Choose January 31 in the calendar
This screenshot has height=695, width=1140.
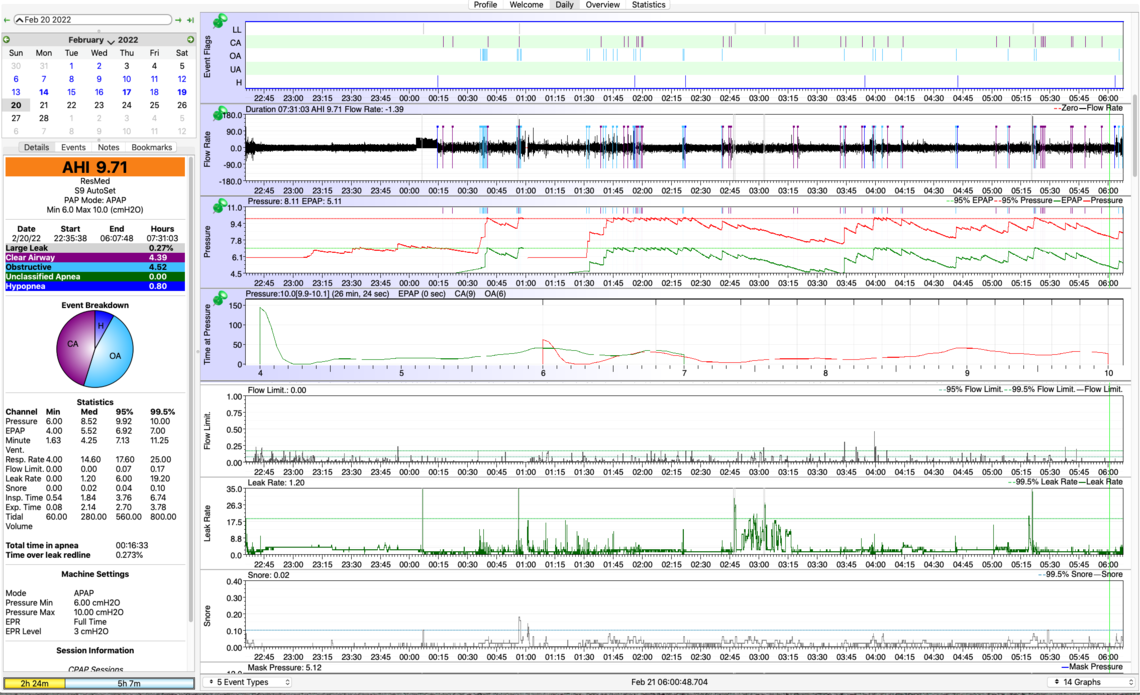click(x=44, y=66)
